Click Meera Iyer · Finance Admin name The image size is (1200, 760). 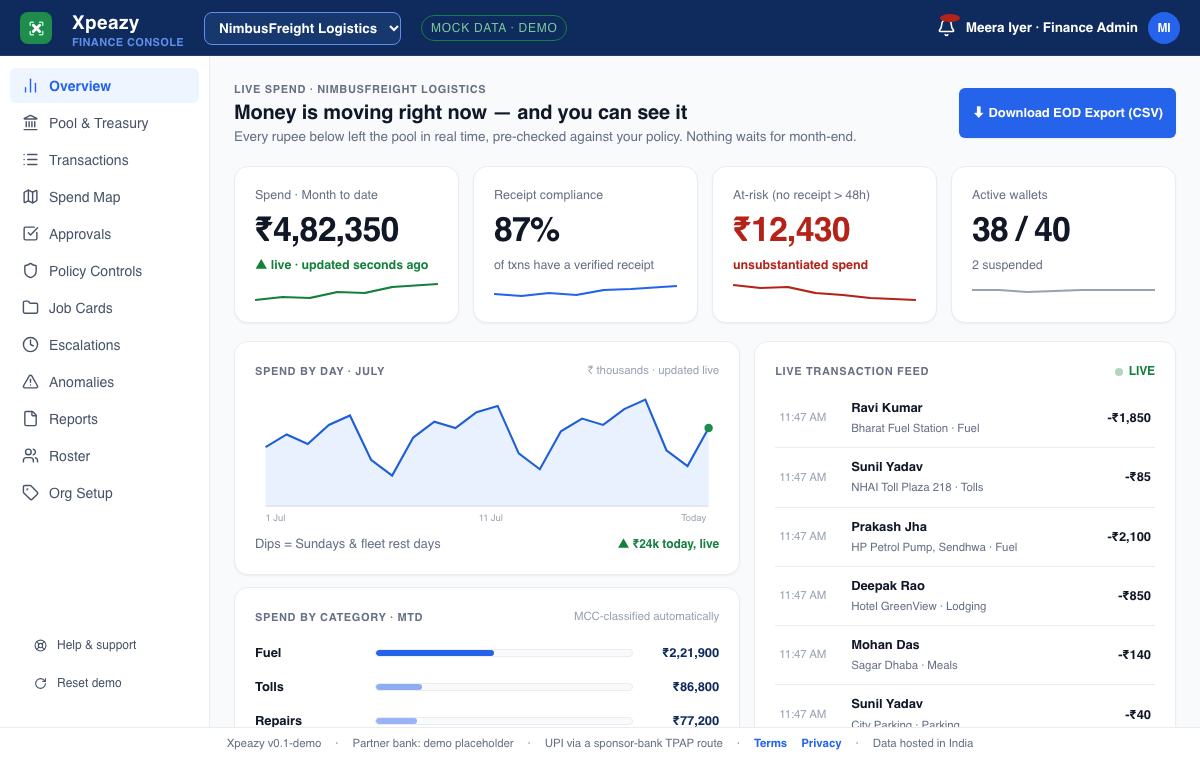point(1052,28)
